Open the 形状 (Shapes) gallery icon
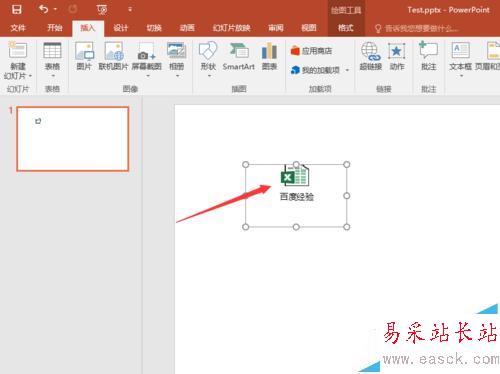The width and height of the screenshot is (500, 374). tap(208, 51)
